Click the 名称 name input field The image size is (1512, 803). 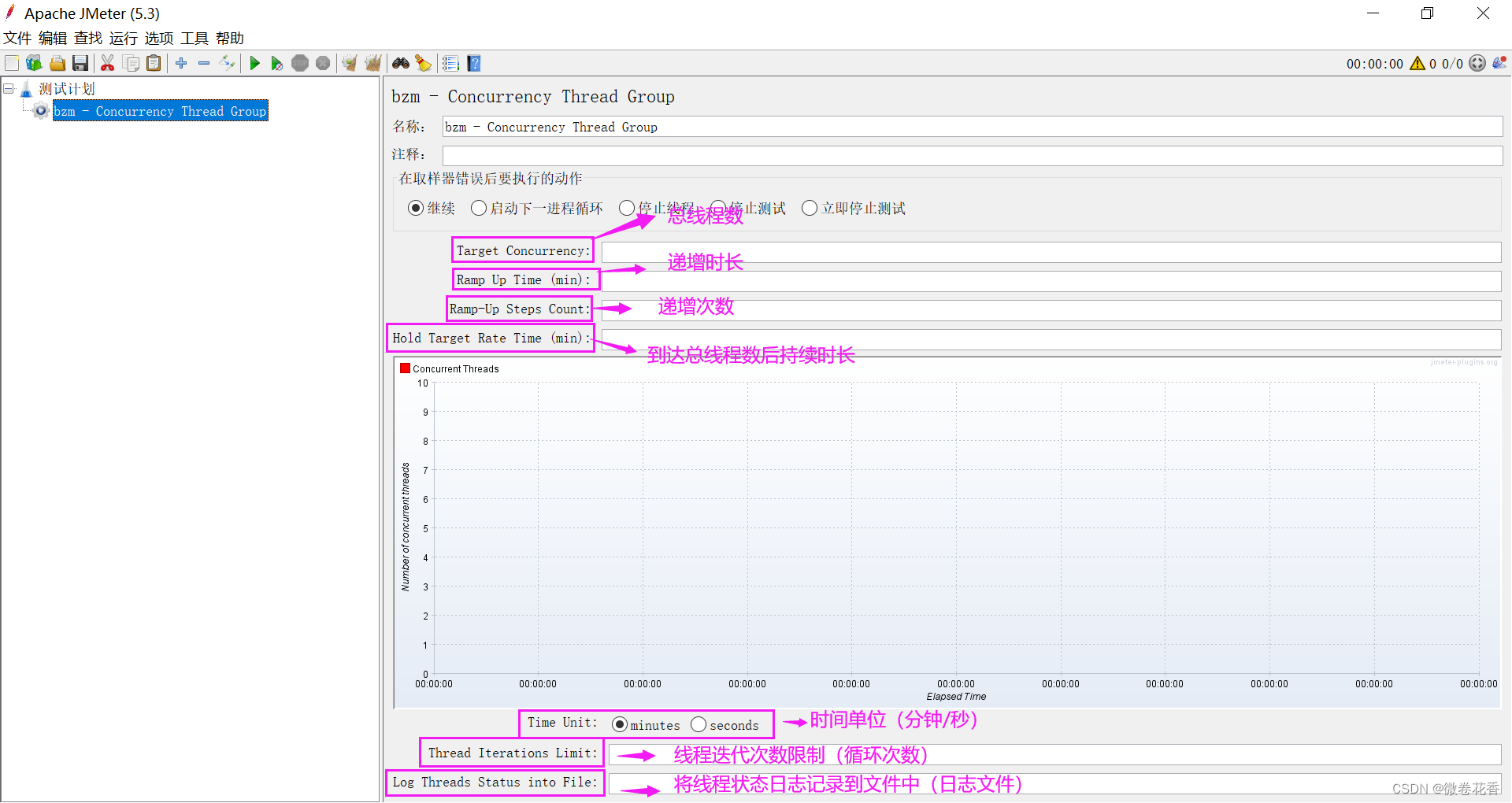(x=973, y=127)
